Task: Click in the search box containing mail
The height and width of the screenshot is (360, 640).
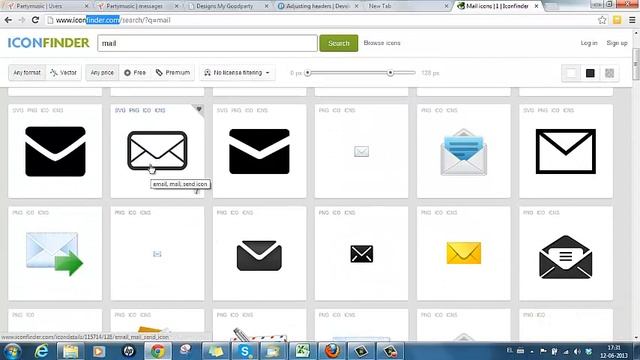Action: click(207, 43)
